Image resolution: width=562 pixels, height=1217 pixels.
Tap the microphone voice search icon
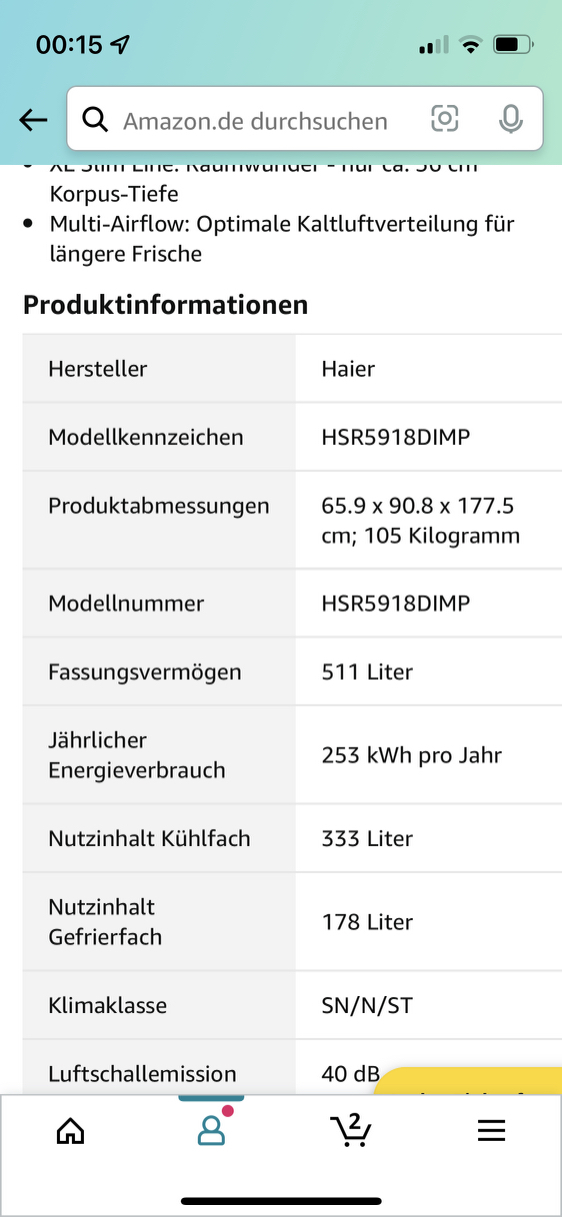[511, 120]
